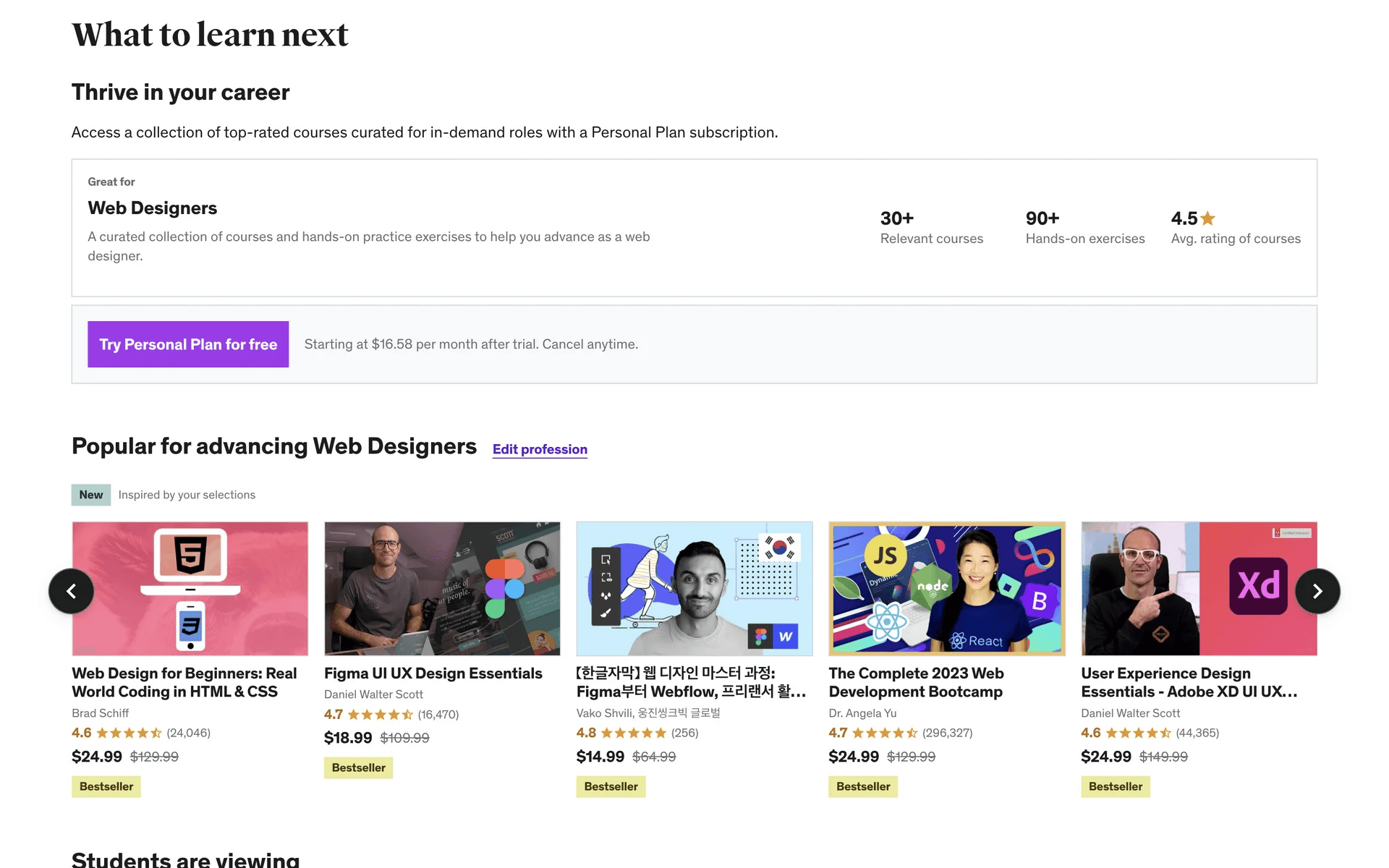Click the New badge label

91,495
